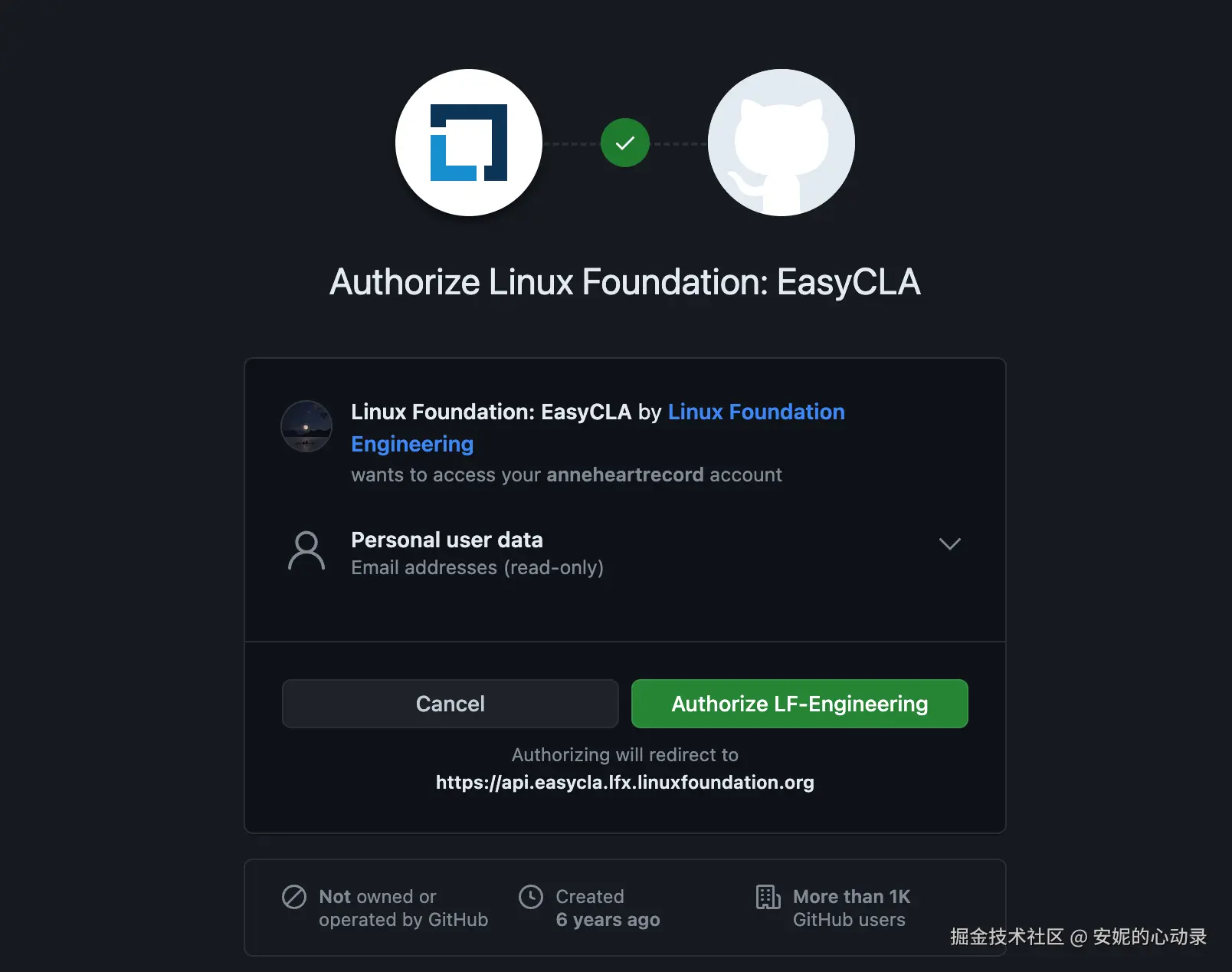Image resolution: width=1232 pixels, height=972 pixels.
Task: Click the Cancel button
Action: (x=451, y=704)
